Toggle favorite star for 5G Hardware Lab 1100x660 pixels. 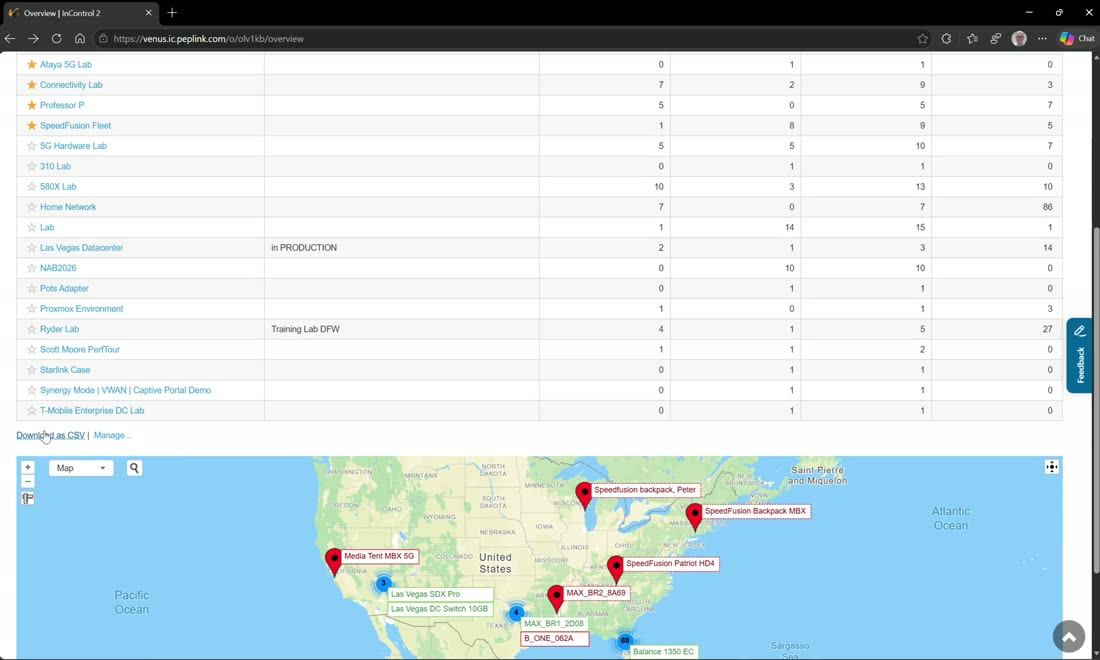[x=32, y=146]
